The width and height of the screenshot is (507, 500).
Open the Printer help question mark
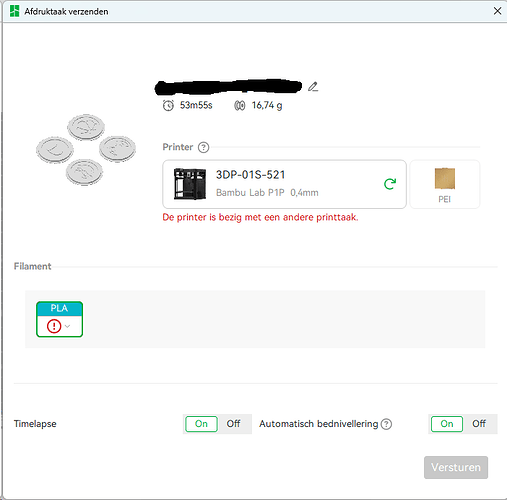pyautogui.click(x=203, y=147)
